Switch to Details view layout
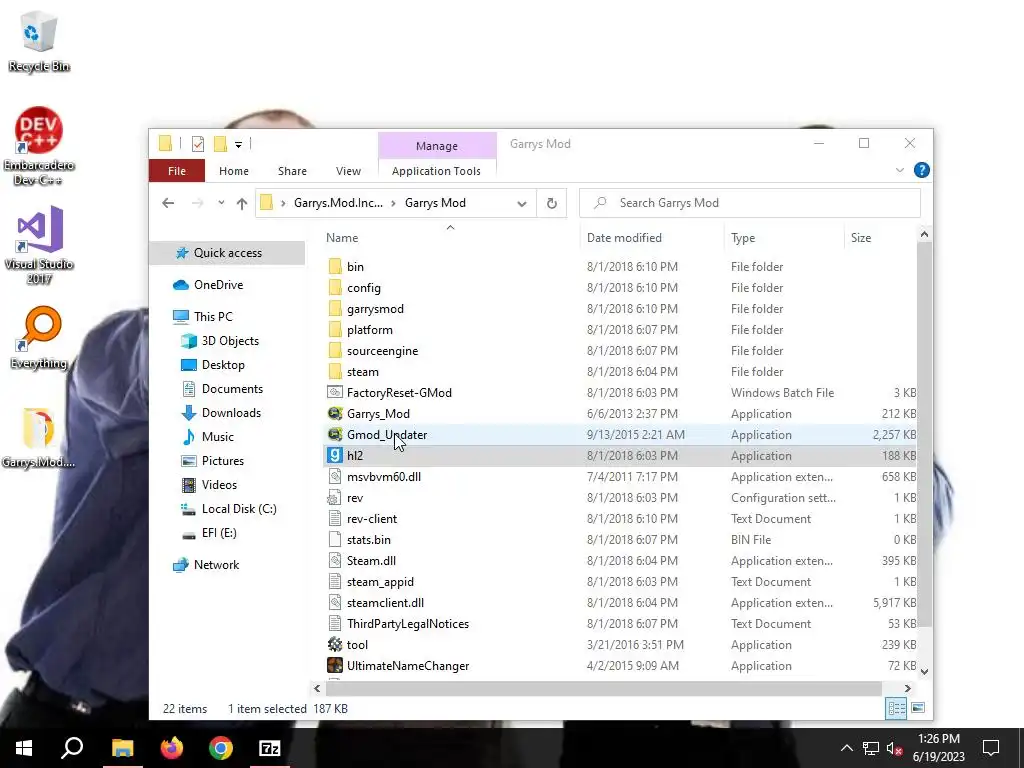The image size is (1024, 768). [x=896, y=709]
